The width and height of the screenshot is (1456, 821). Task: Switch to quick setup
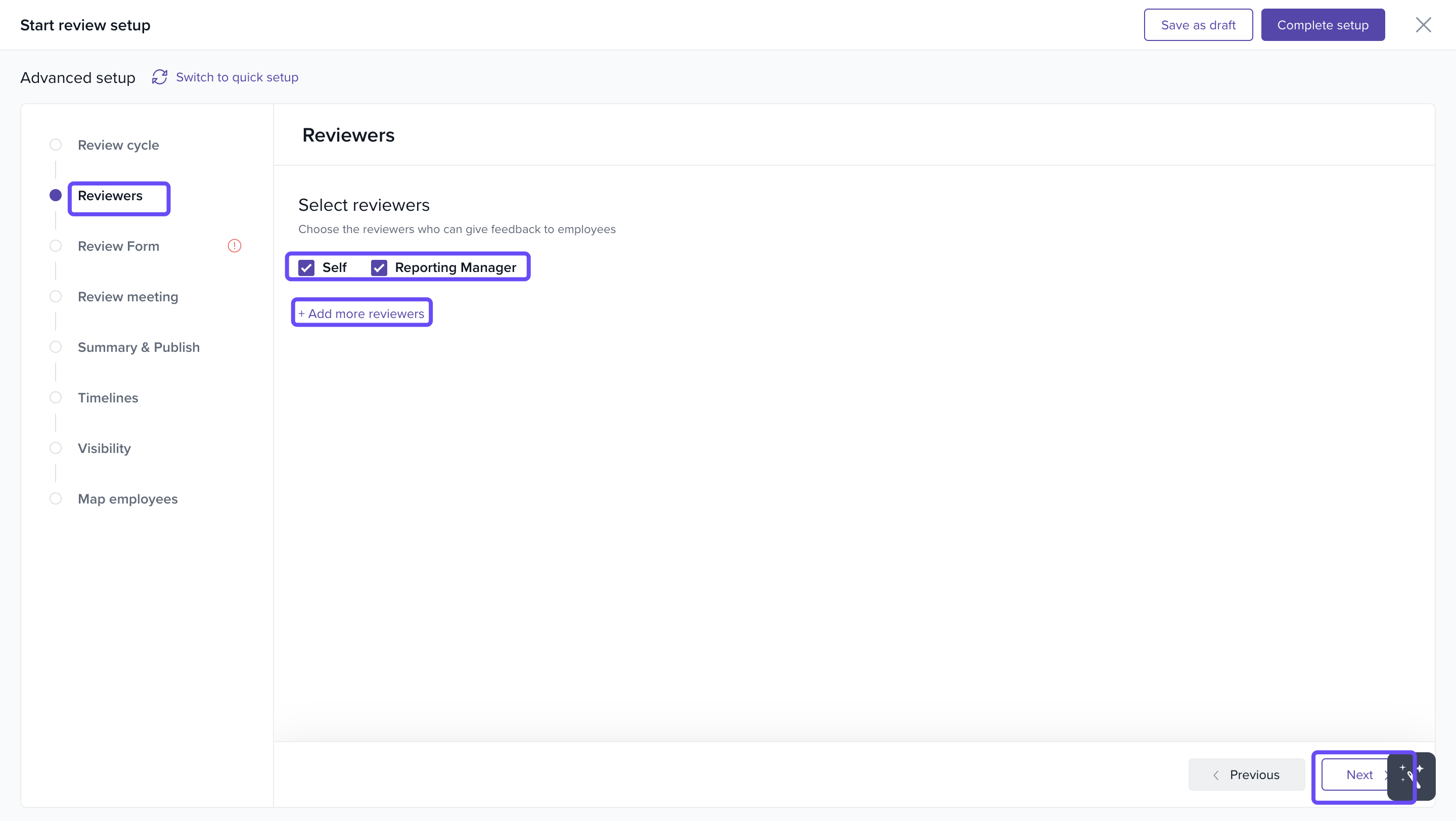[237, 77]
